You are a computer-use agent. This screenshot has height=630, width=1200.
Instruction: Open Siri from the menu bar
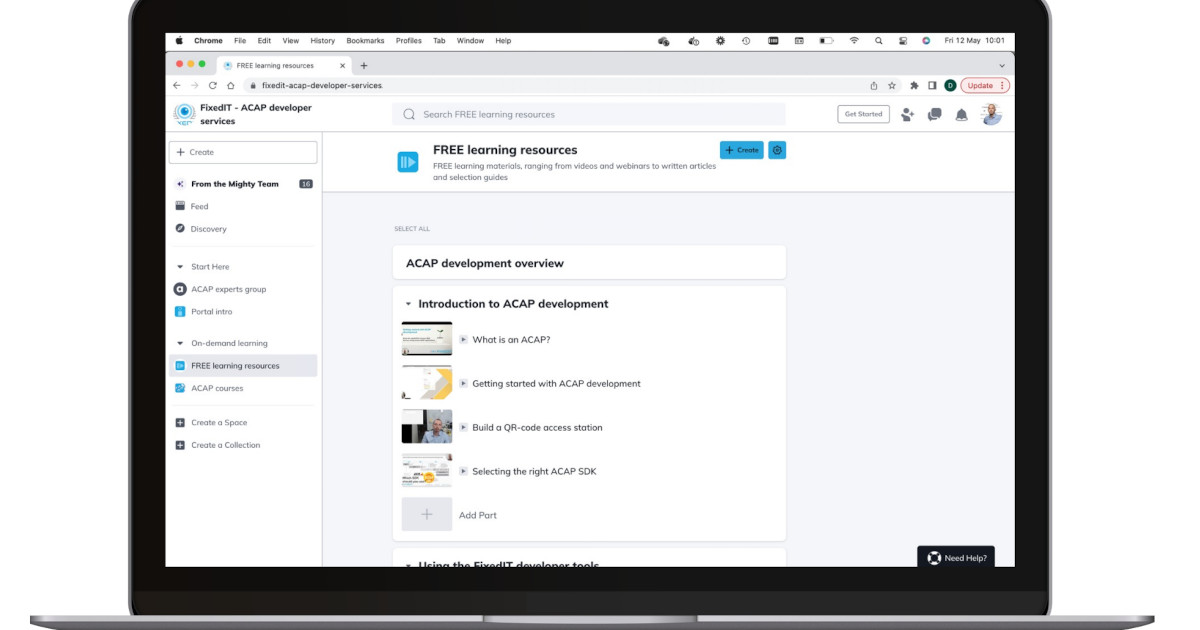click(926, 41)
